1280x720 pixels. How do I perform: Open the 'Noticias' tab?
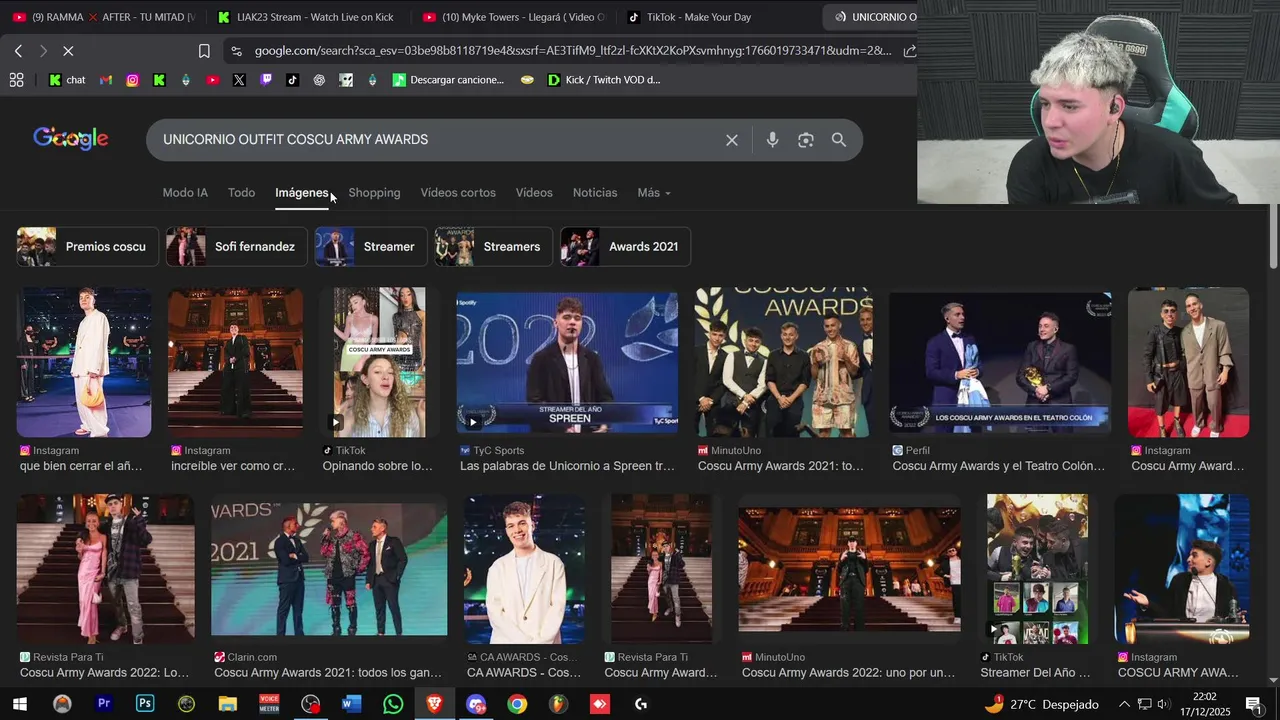[595, 193]
